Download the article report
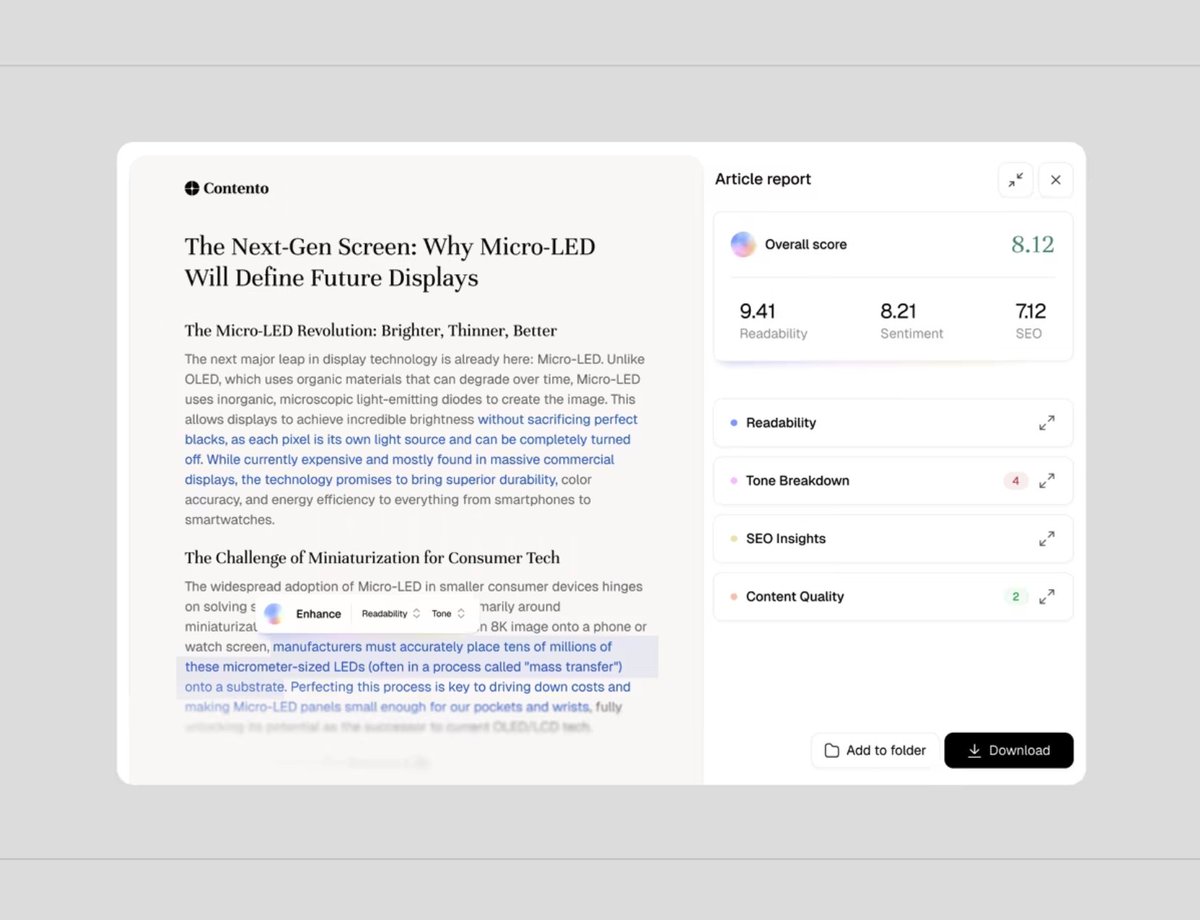Screen dimensions: 1200x920 click(1009, 750)
